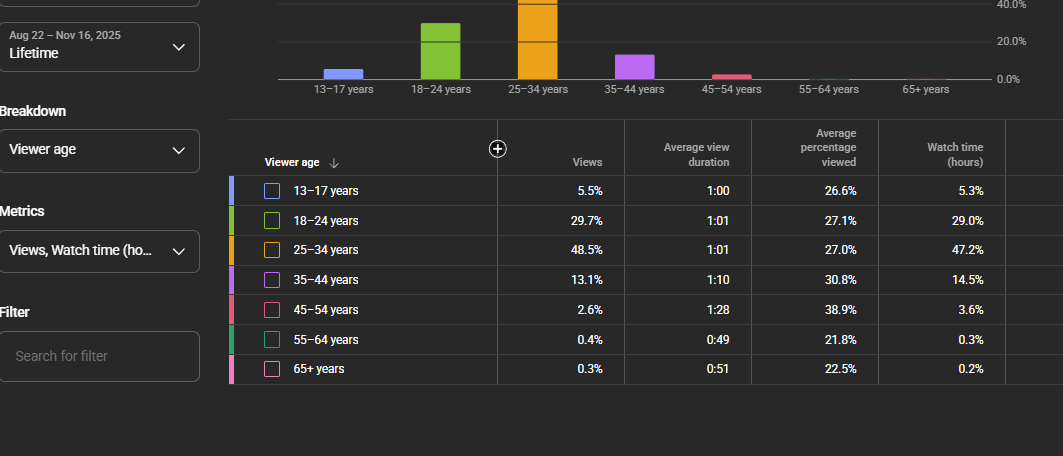1063x456 pixels.
Task: Check the 55–64 years checkbox
Action: click(x=272, y=339)
